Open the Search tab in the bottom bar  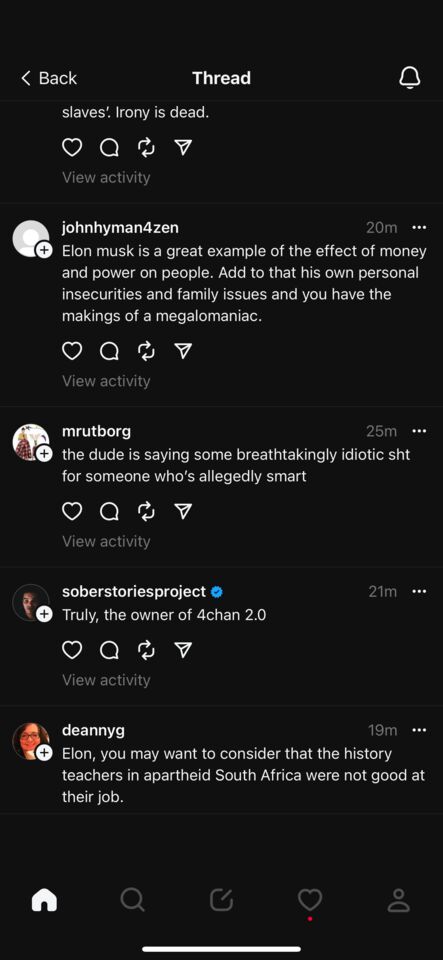pos(132,900)
